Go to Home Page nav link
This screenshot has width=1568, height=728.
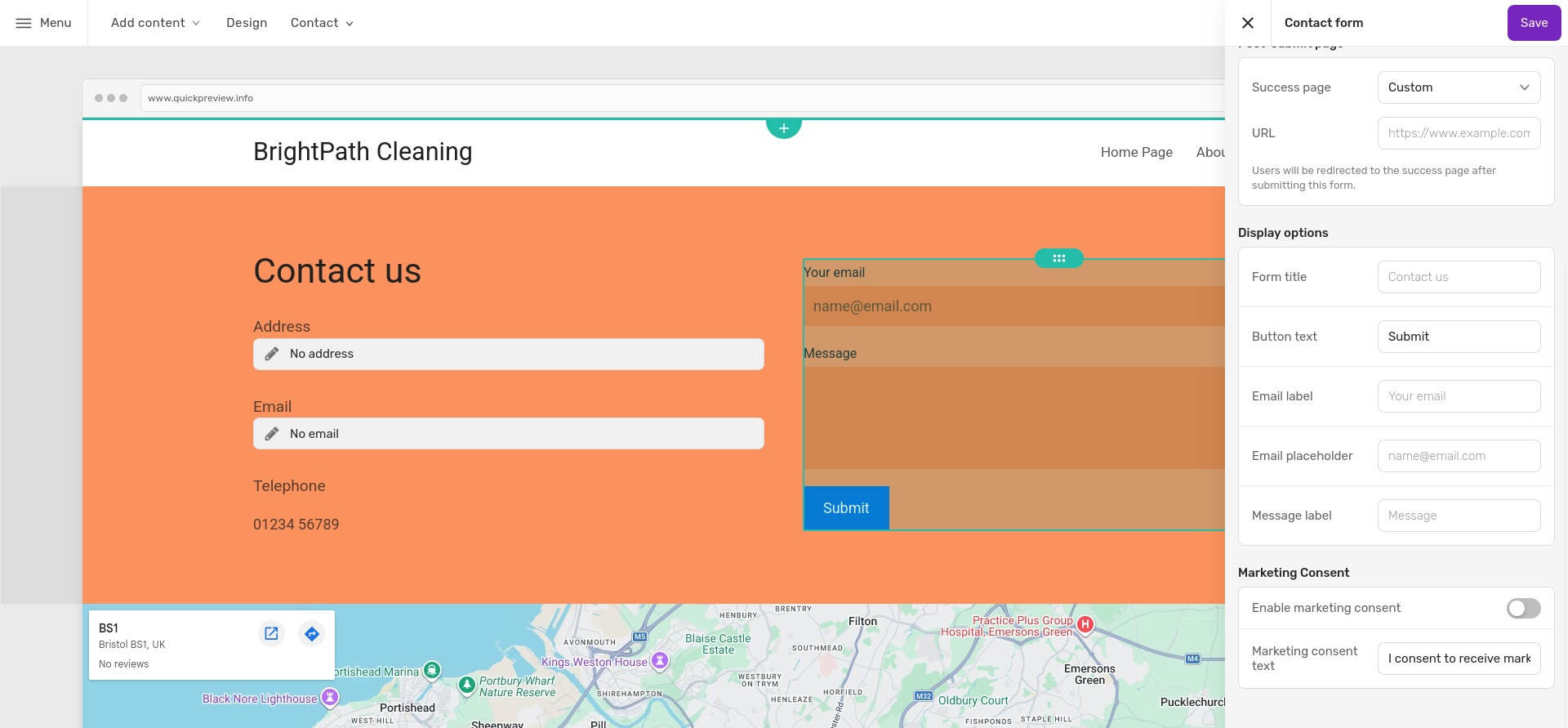coord(1137,152)
